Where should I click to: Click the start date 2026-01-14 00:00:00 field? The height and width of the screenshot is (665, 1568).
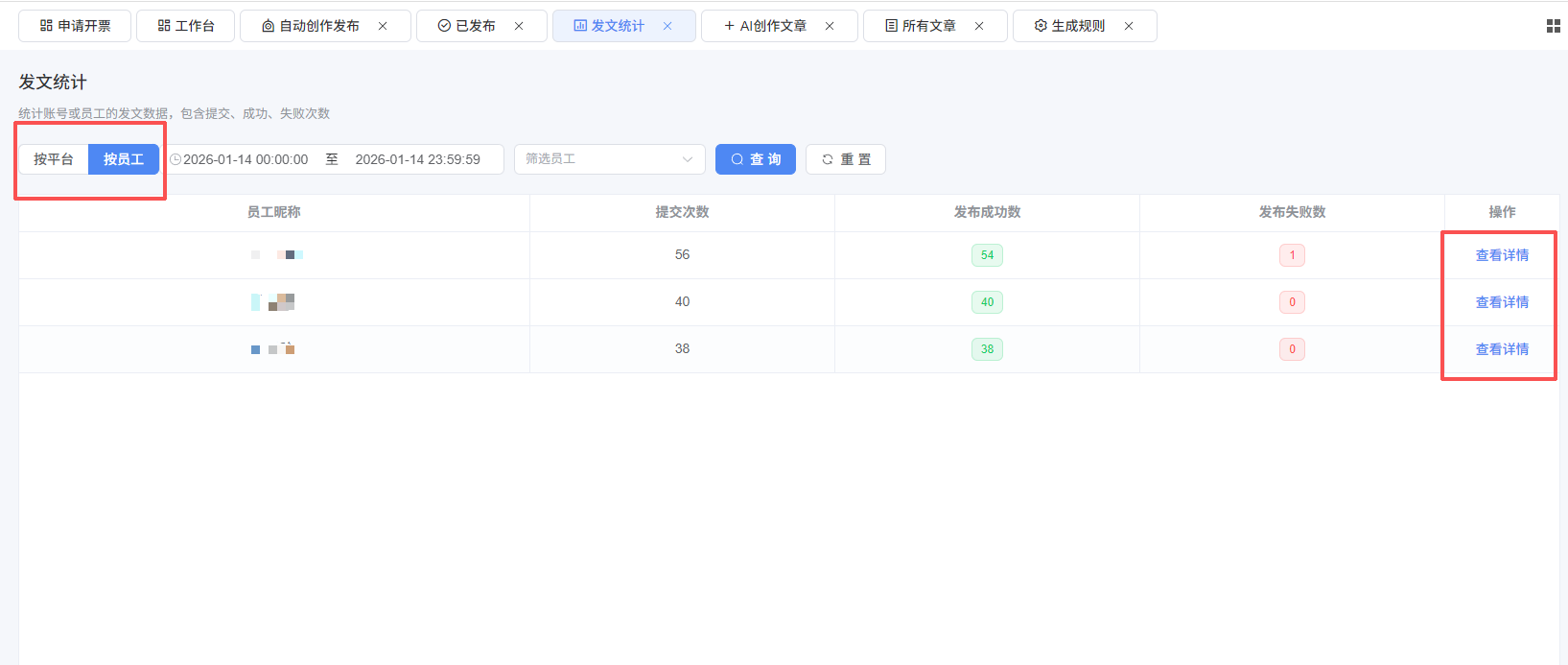[246, 159]
